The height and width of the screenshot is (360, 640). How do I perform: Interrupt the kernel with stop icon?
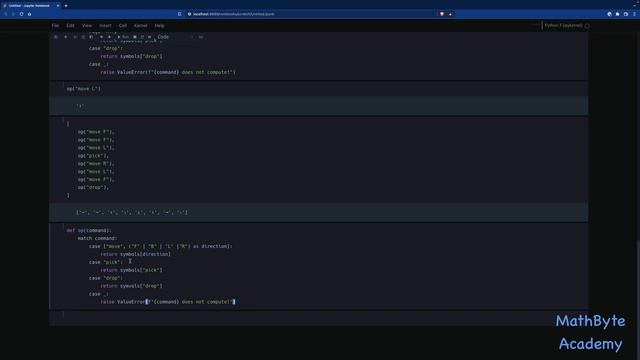click(135, 37)
